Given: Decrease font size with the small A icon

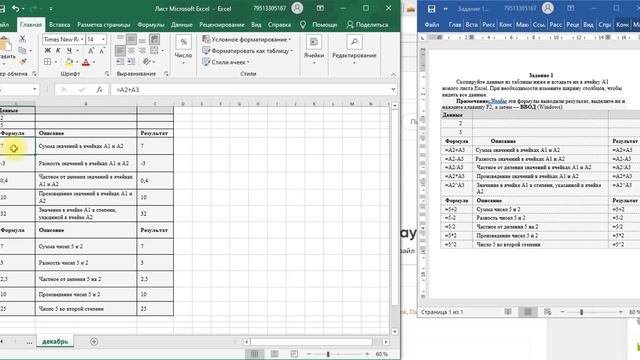Looking at the screenshot, I should tap(102, 51).
